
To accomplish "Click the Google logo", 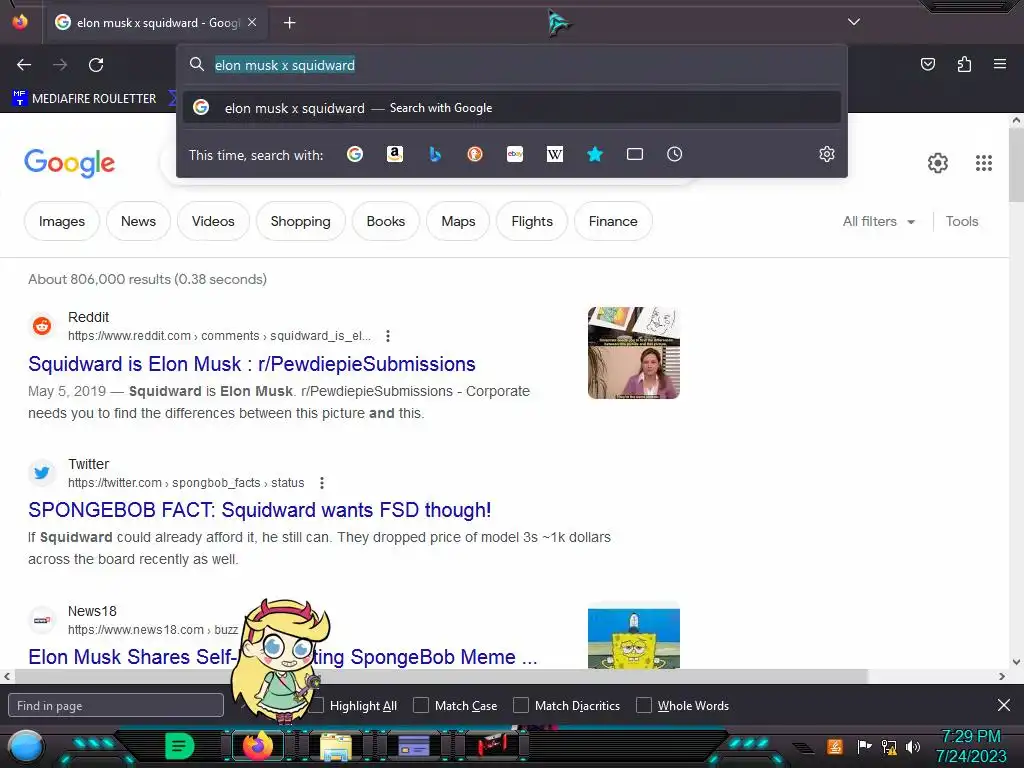I will coord(69,163).
